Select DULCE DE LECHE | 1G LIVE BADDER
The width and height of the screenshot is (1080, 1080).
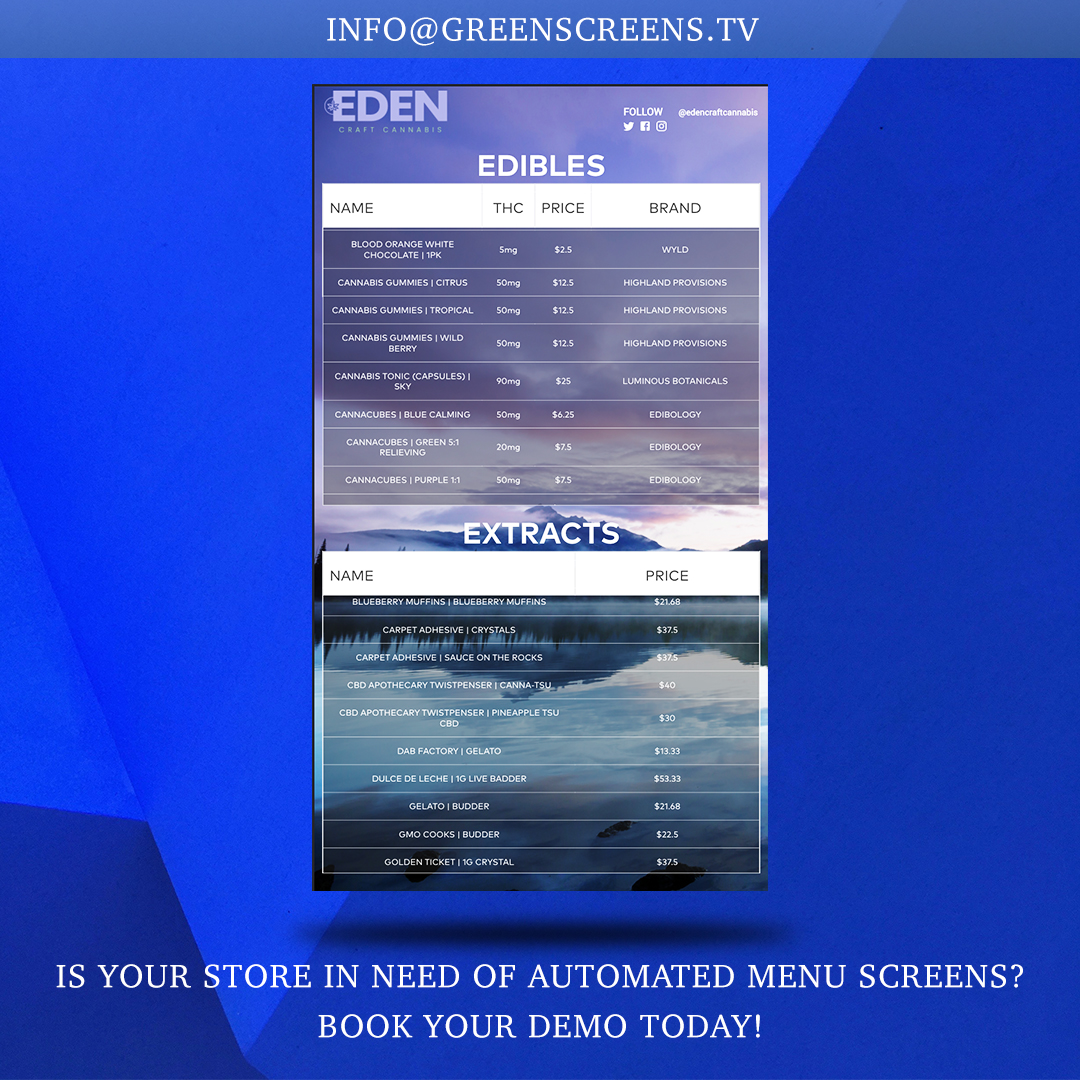[541, 778]
